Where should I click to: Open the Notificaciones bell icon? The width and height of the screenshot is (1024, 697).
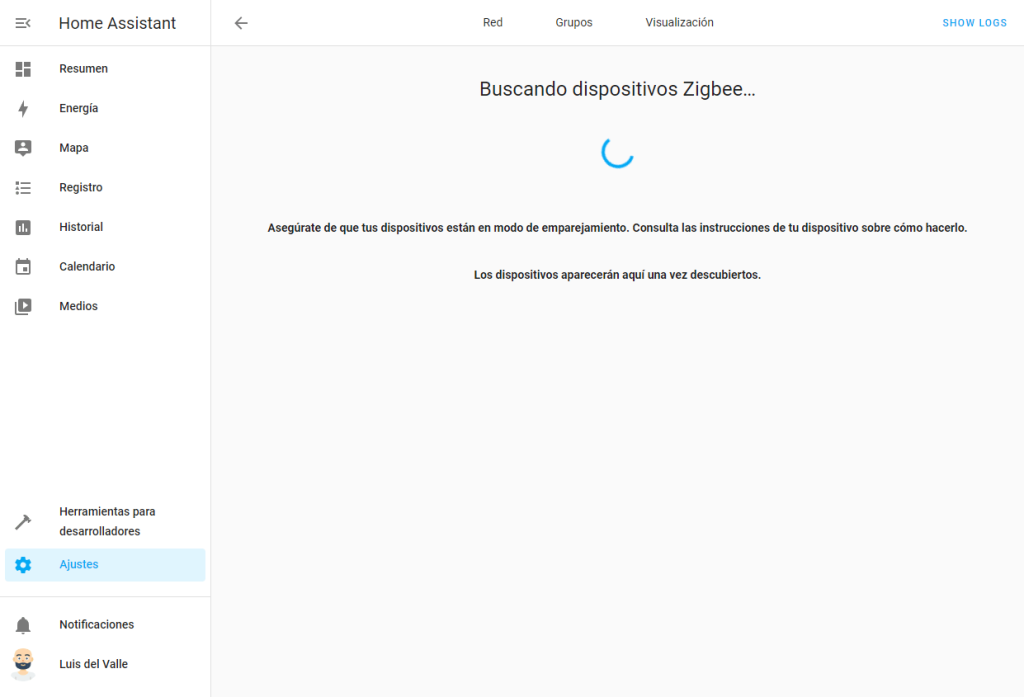coord(23,625)
